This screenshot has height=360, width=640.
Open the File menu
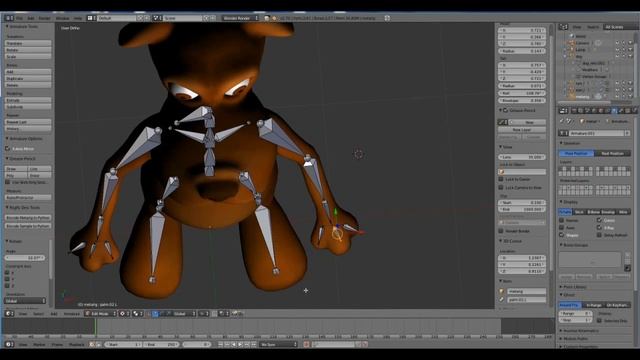19,18
